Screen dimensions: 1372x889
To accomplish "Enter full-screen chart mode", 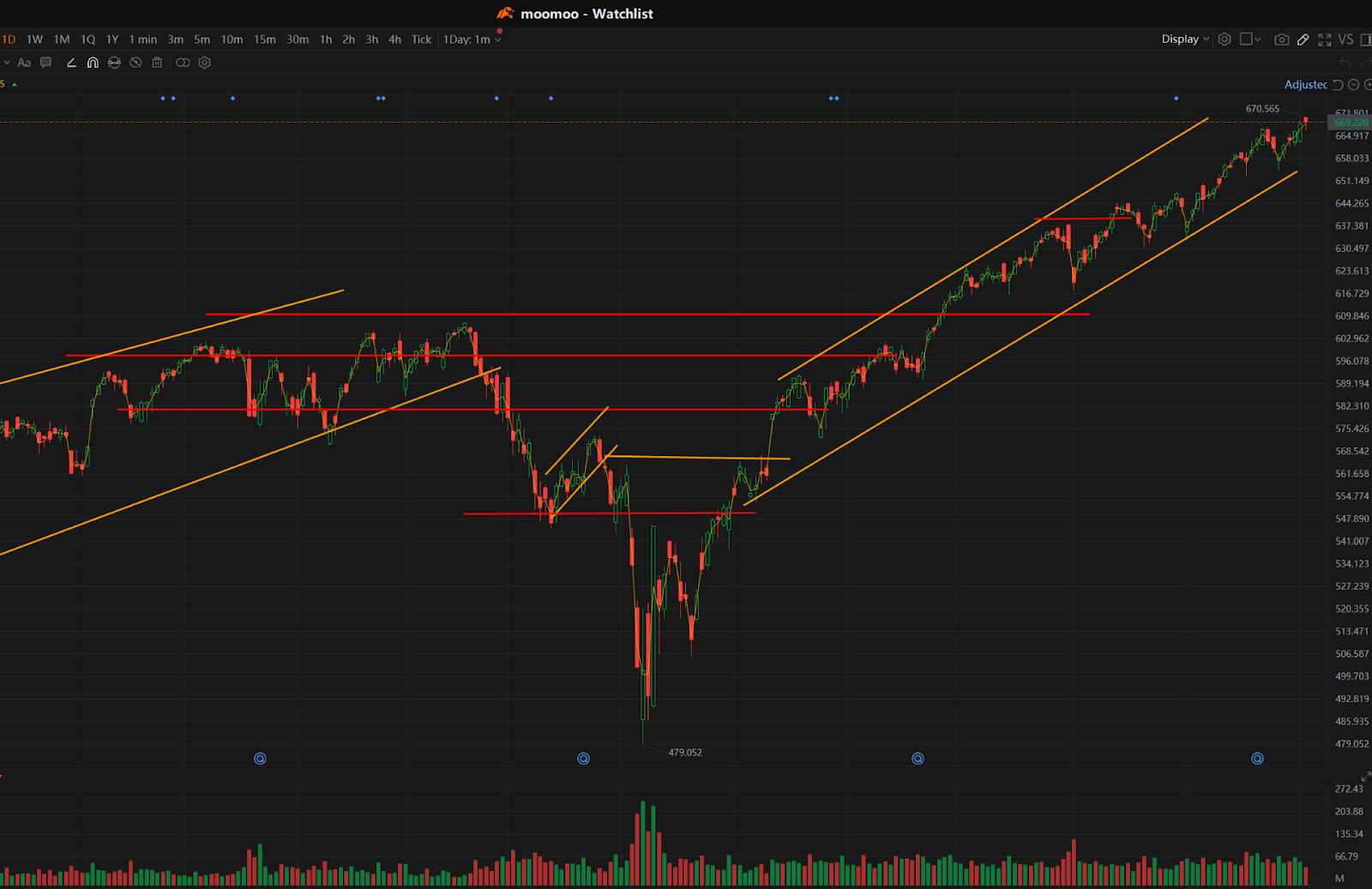I will point(1325,39).
